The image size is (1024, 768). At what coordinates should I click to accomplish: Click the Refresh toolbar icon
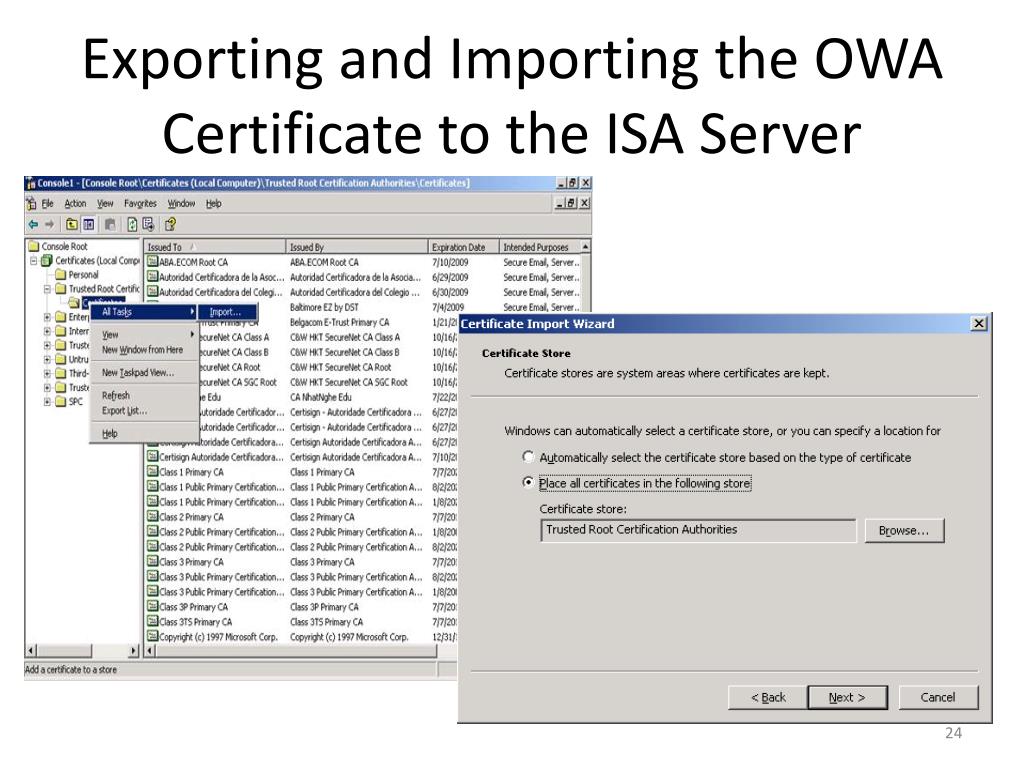coord(132,225)
